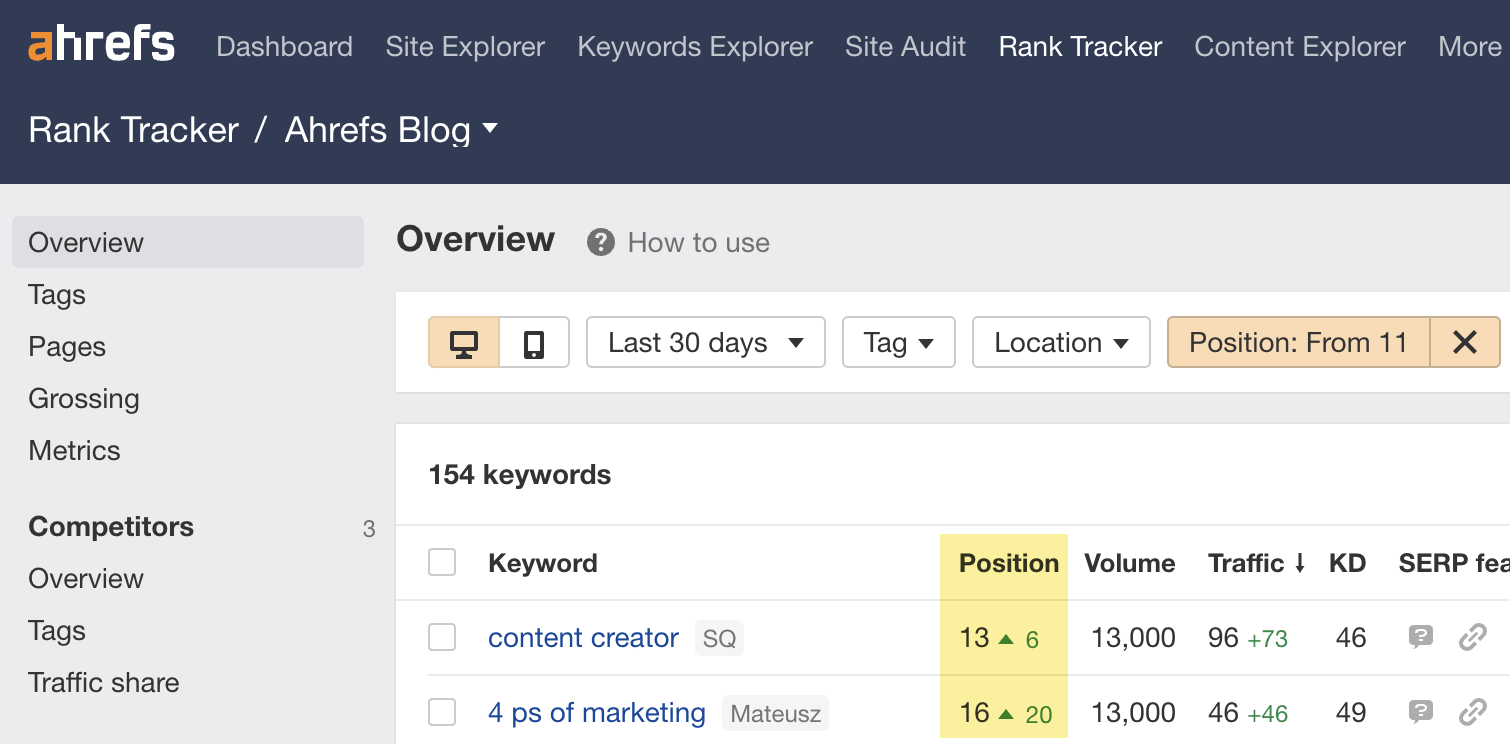Open the Ahrefs Blog project switcher

pos(391,130)
